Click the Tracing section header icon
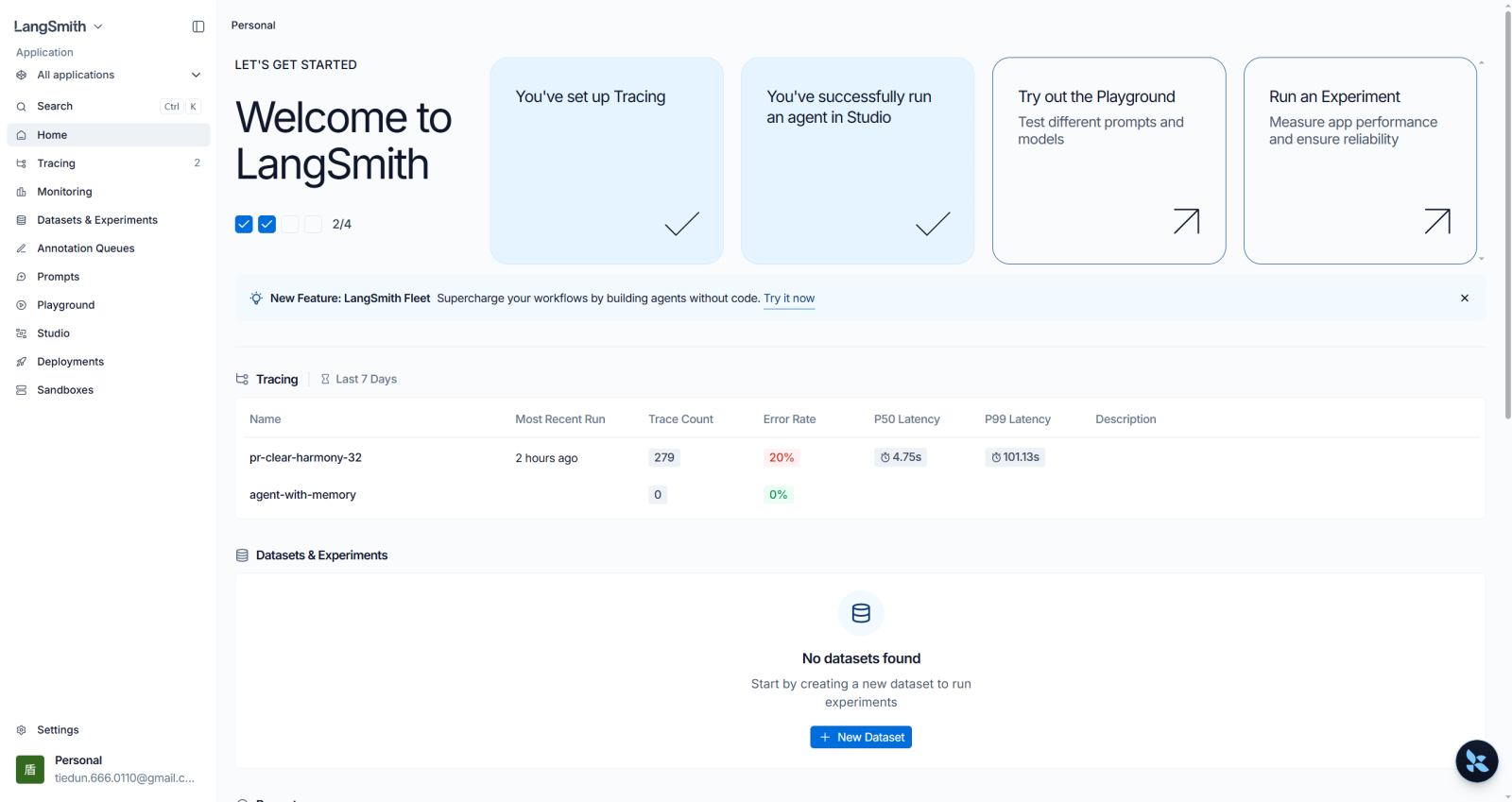This screenshot has height=802, width=1512. pos(242,379)
